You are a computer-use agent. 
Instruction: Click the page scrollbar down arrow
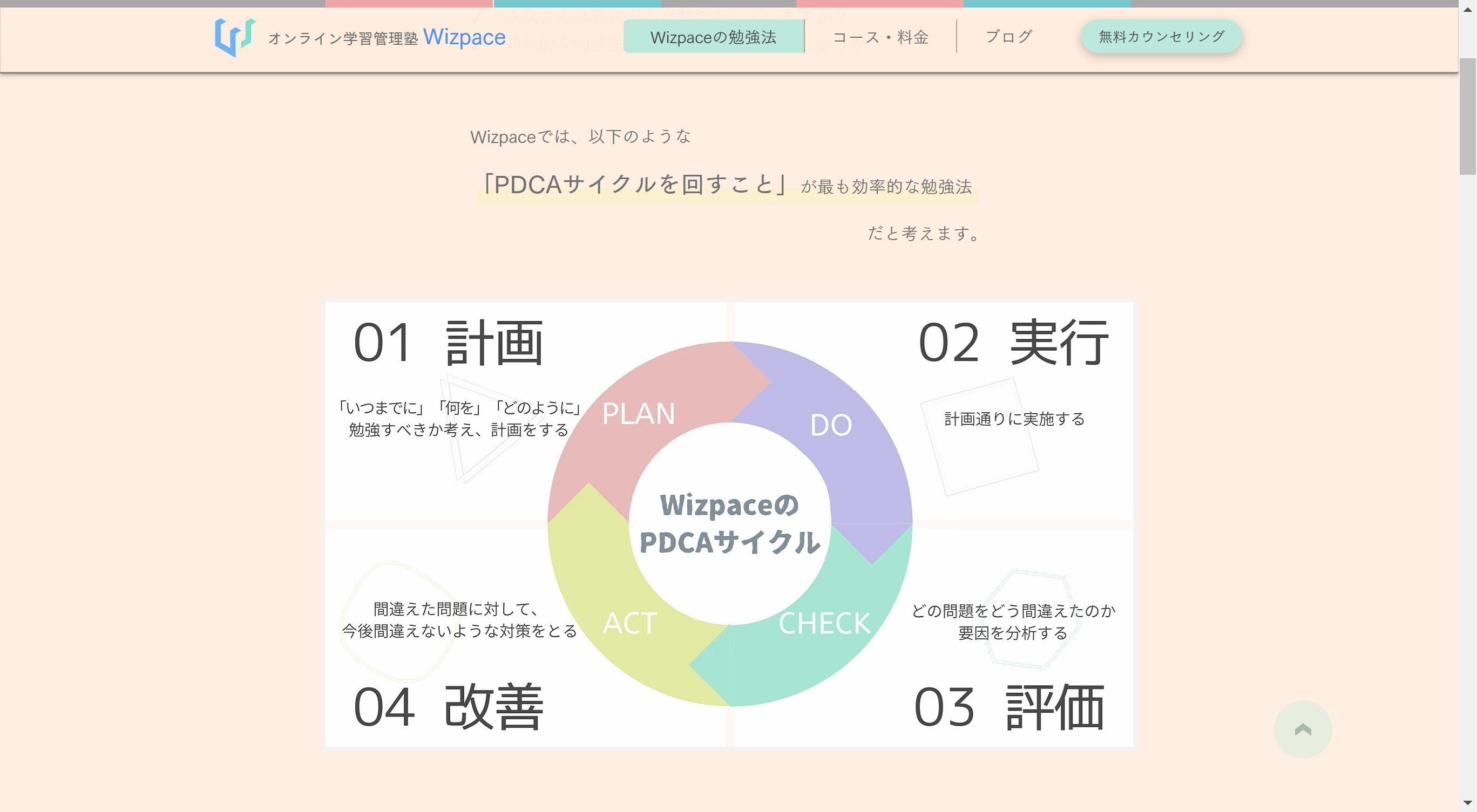click(1467, 803)
